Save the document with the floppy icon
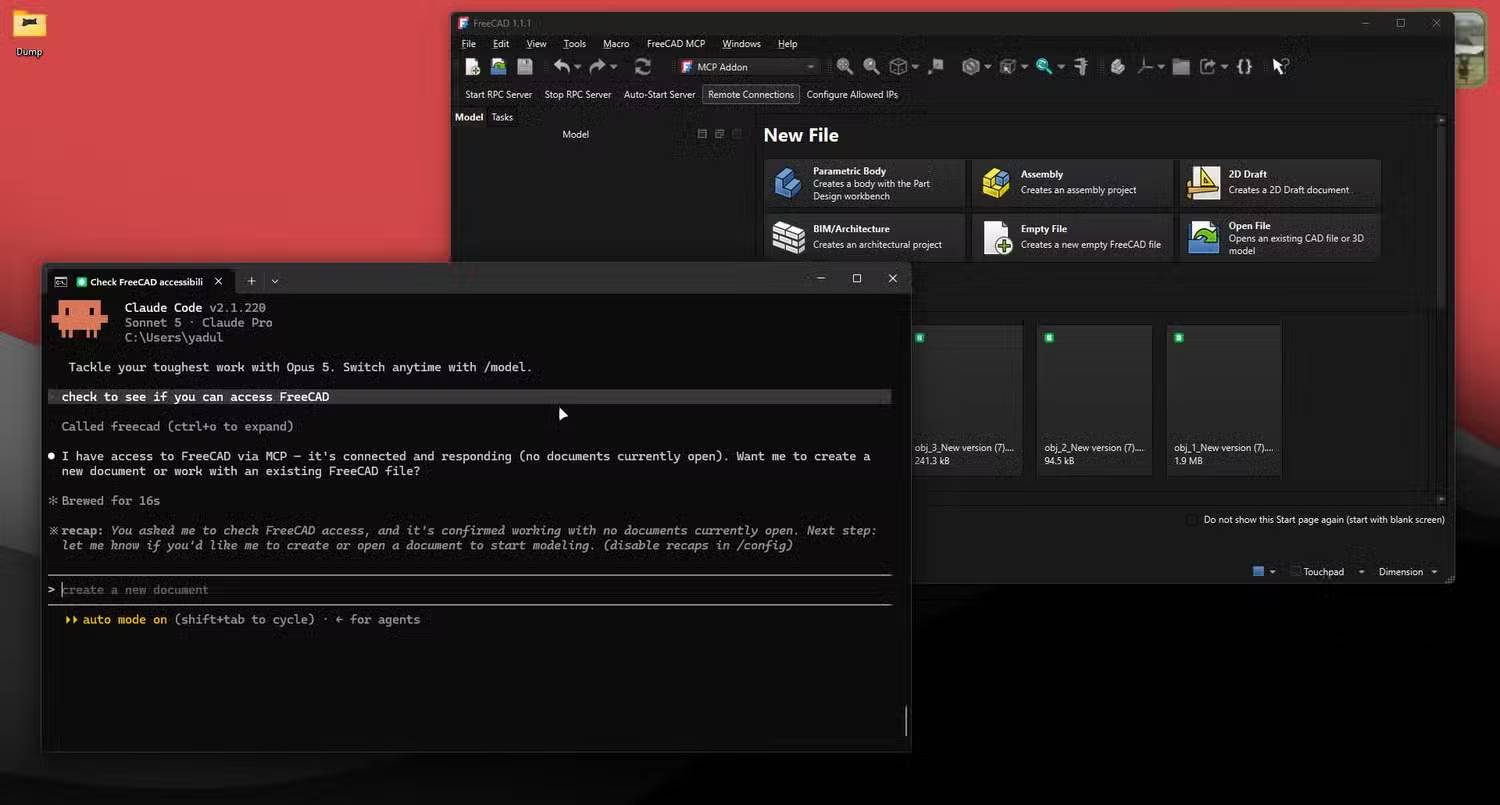1500x805 pixels. 524,67
